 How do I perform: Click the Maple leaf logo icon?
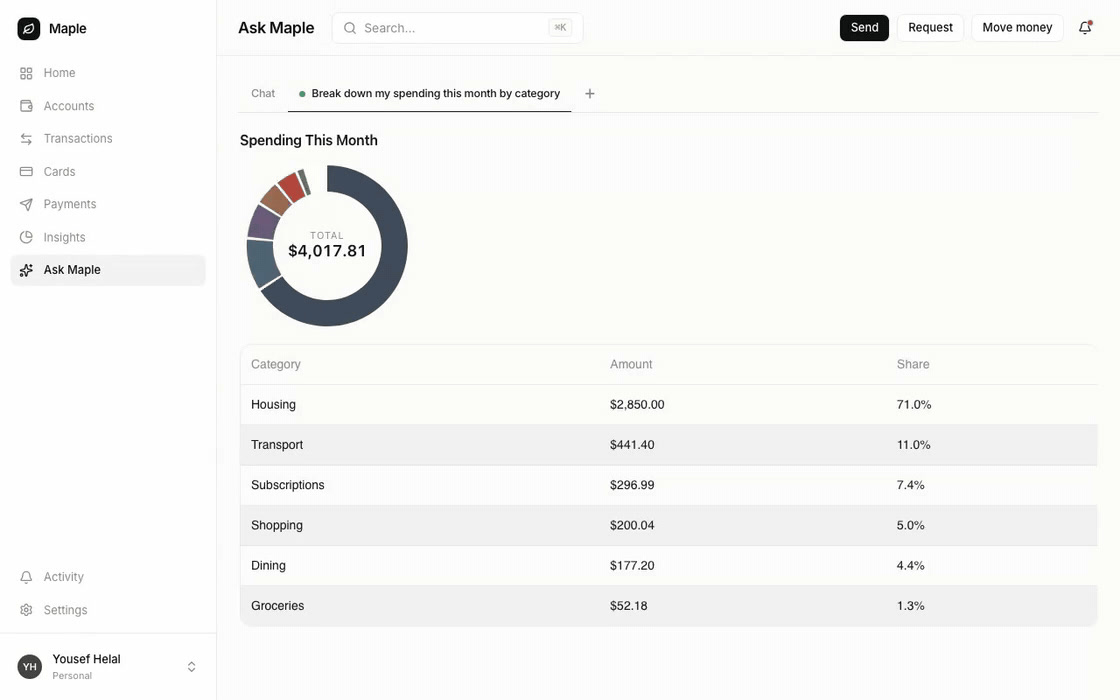(x=29, y=29)
